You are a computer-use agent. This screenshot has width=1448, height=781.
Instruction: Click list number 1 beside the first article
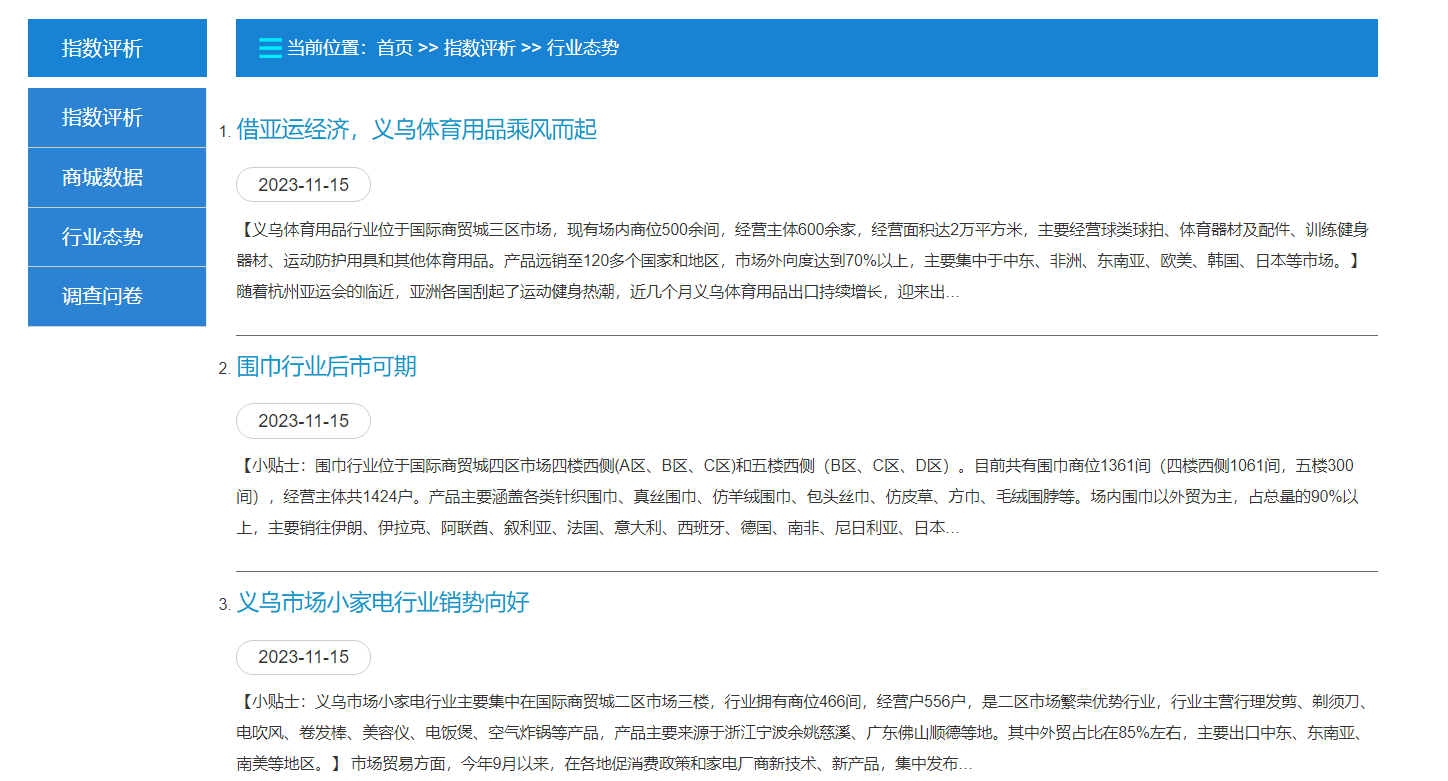coord(225,132)
